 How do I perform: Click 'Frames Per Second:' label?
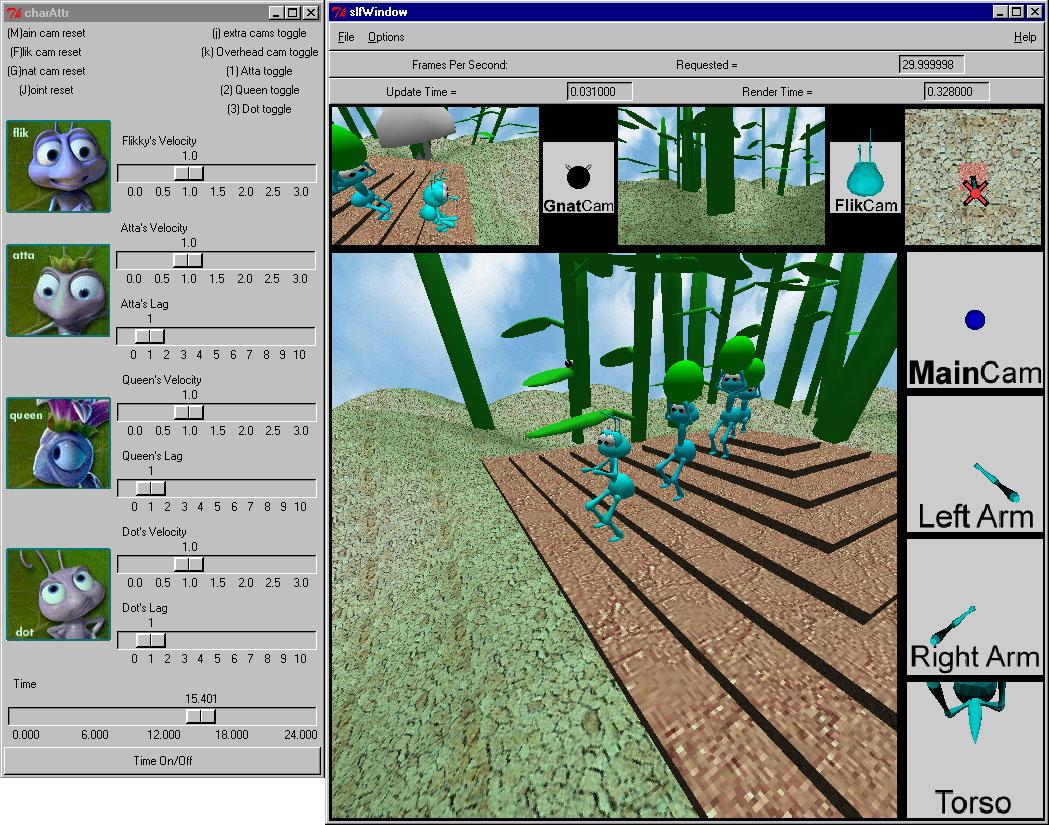click(460, 65)
